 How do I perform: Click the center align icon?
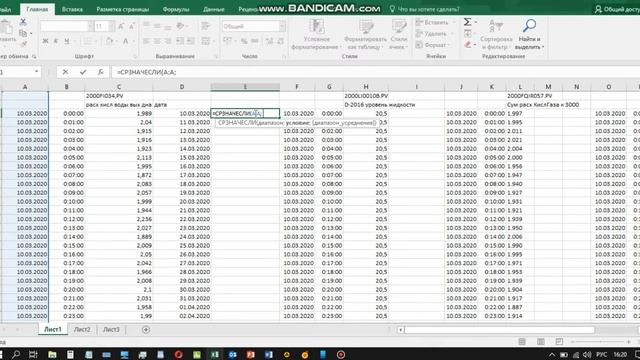(x=157, y=41)
